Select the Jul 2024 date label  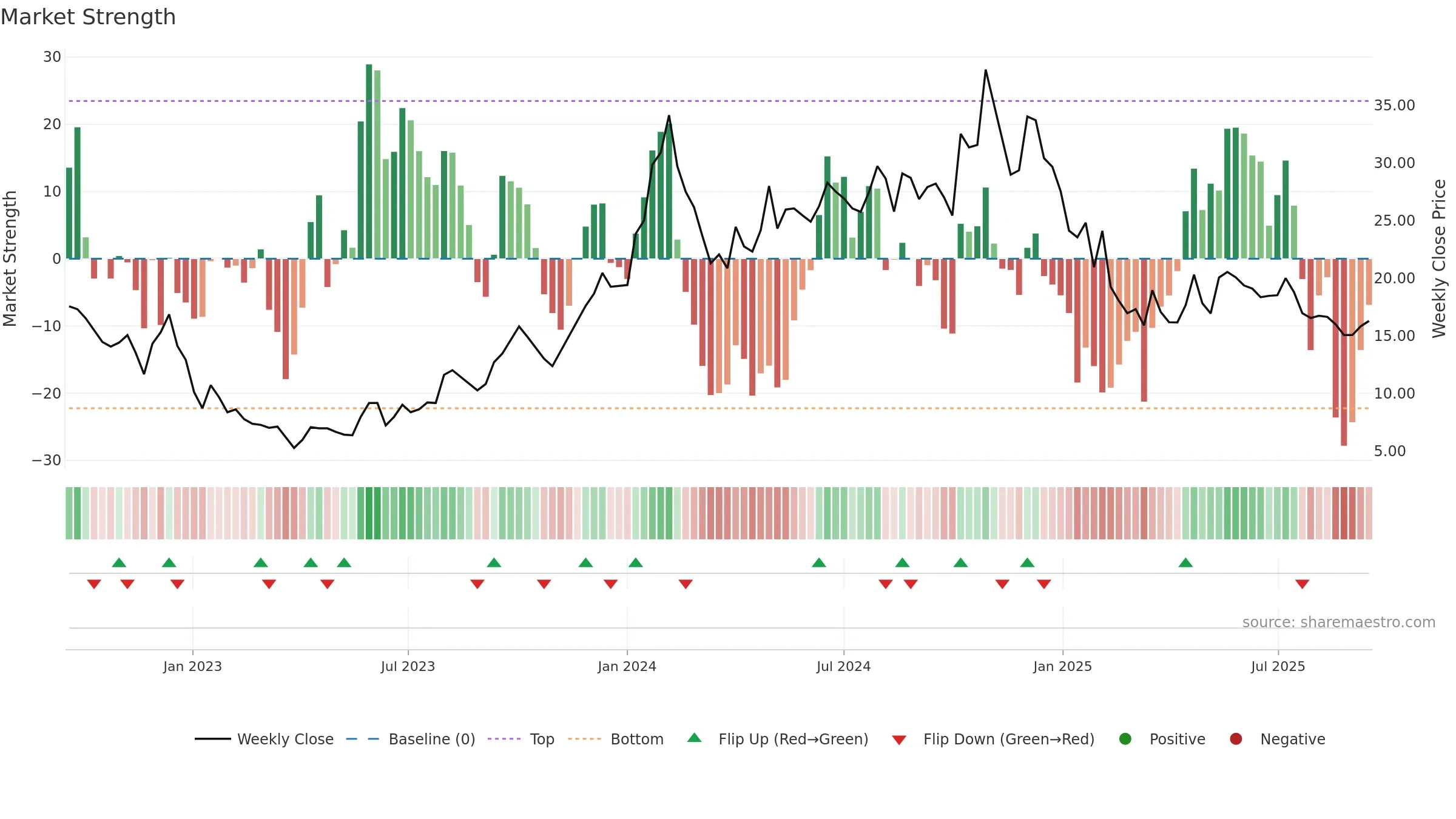click(x=843, y=666)
